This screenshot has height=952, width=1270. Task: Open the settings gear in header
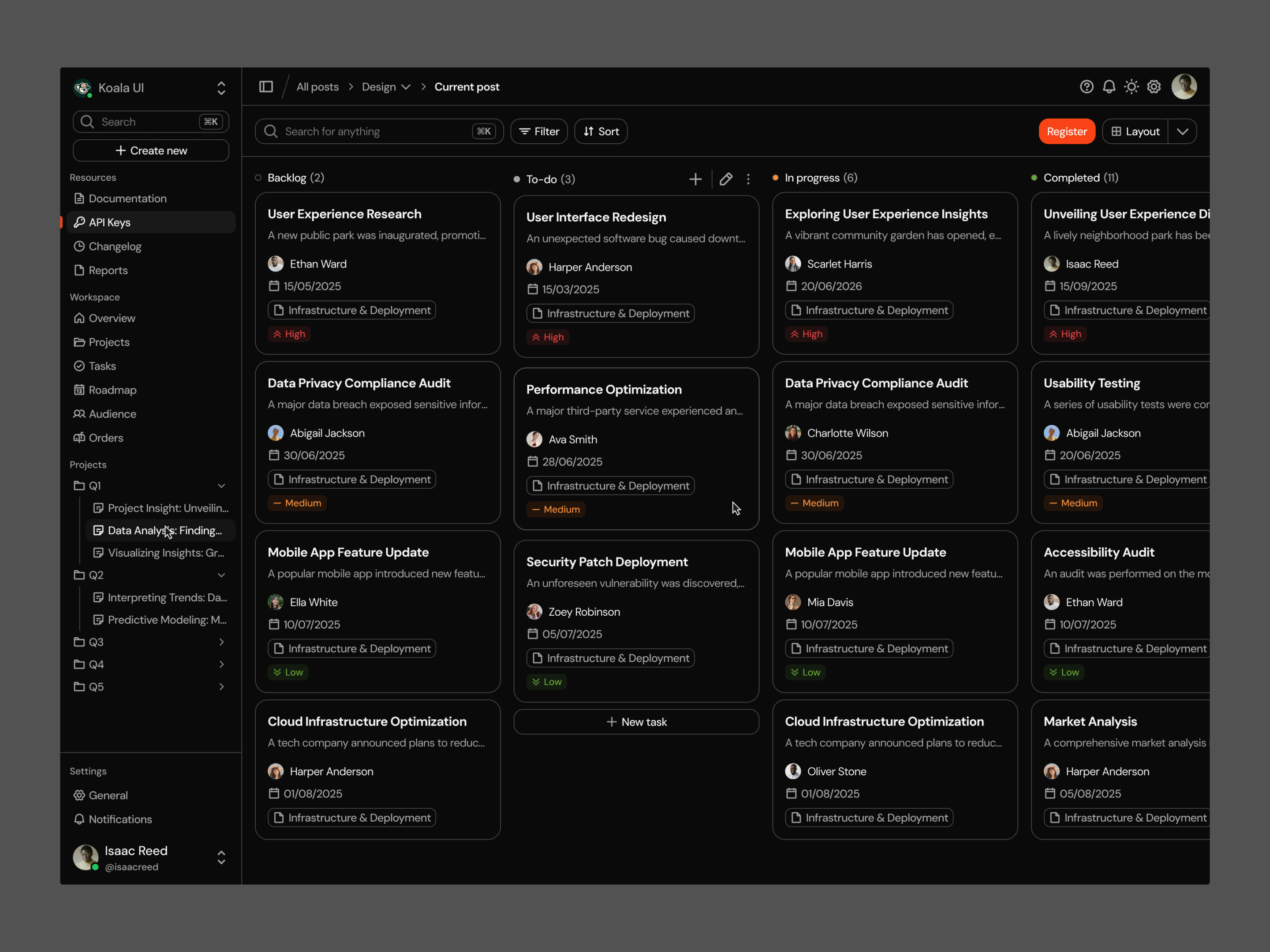pos(1154,87)
